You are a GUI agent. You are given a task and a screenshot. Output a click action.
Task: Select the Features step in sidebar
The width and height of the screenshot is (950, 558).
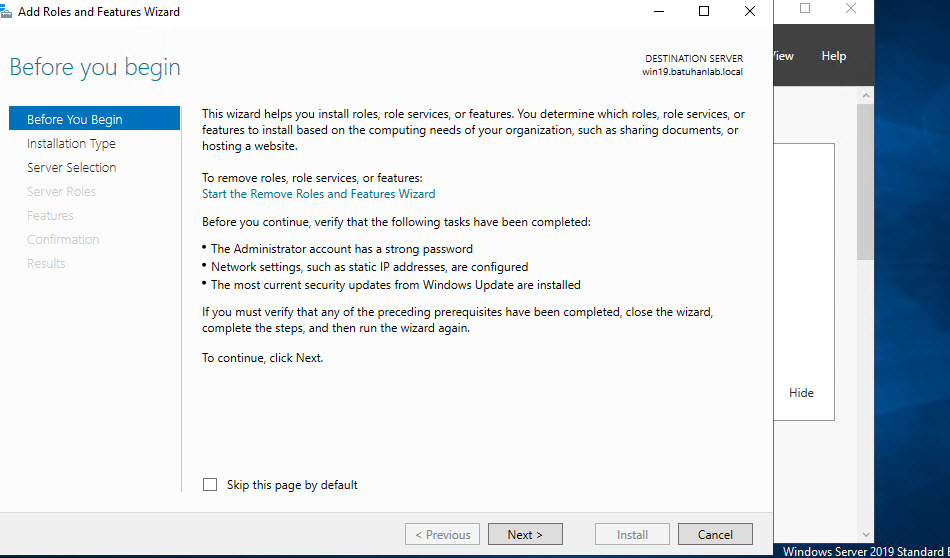pos(50,216)
